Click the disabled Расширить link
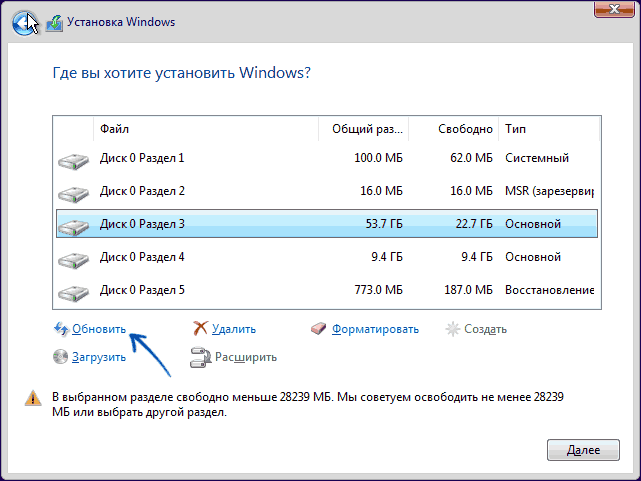This screenshot has width=641, height=481. click(246, 357)
